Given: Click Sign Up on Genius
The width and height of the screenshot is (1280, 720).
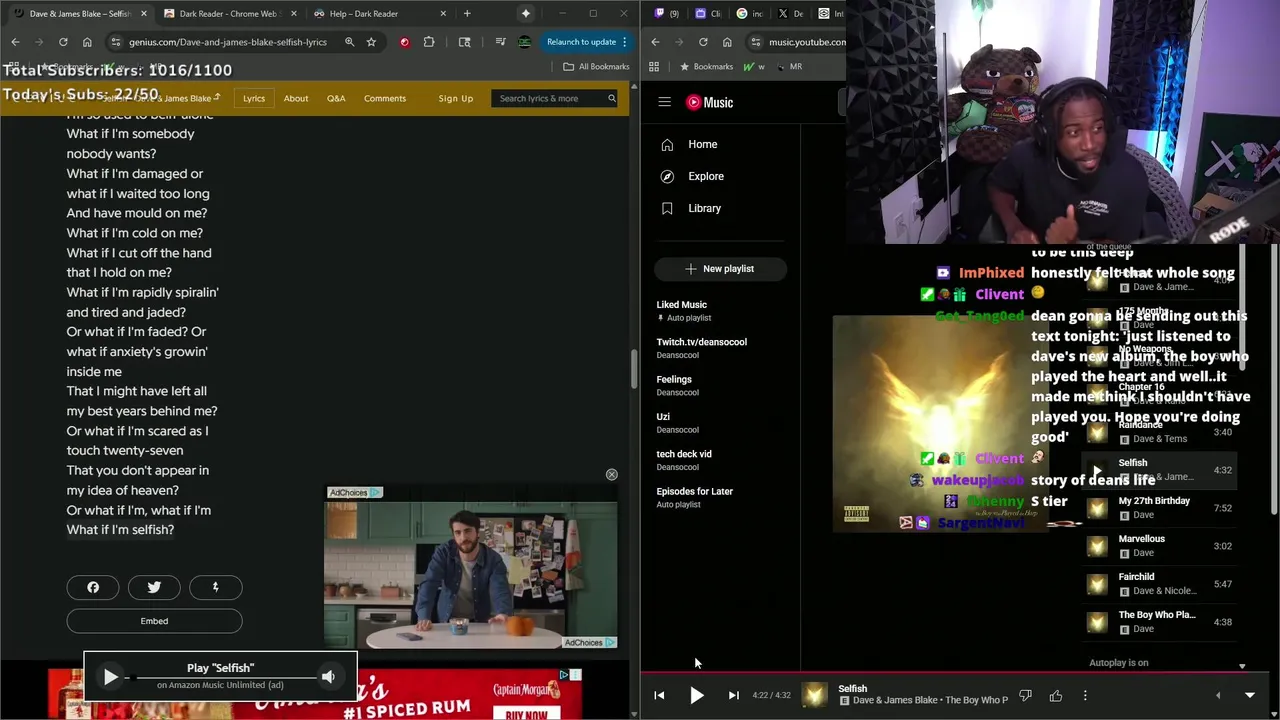Looking at the screenshot, I should click(455, 98).
